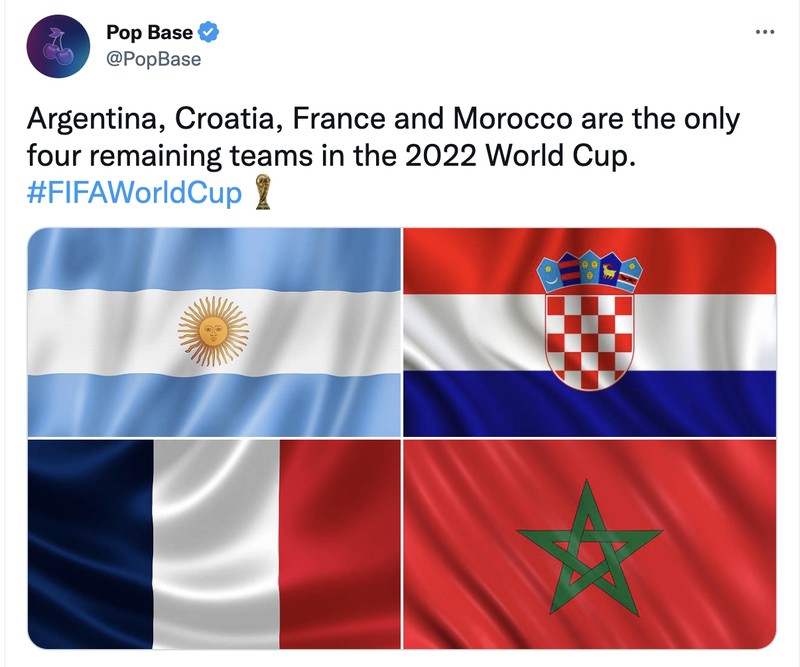This screenshot has height=667, width=800.
Task: Open the France flag image
Action: (213, 545)
